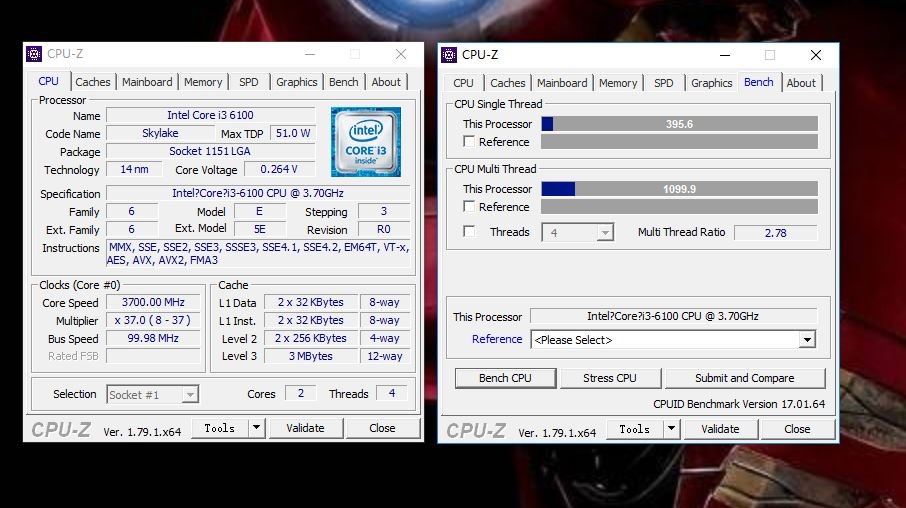
Task: Minimize the right CPU-Z Bench window
Action: tap(725, 55)
